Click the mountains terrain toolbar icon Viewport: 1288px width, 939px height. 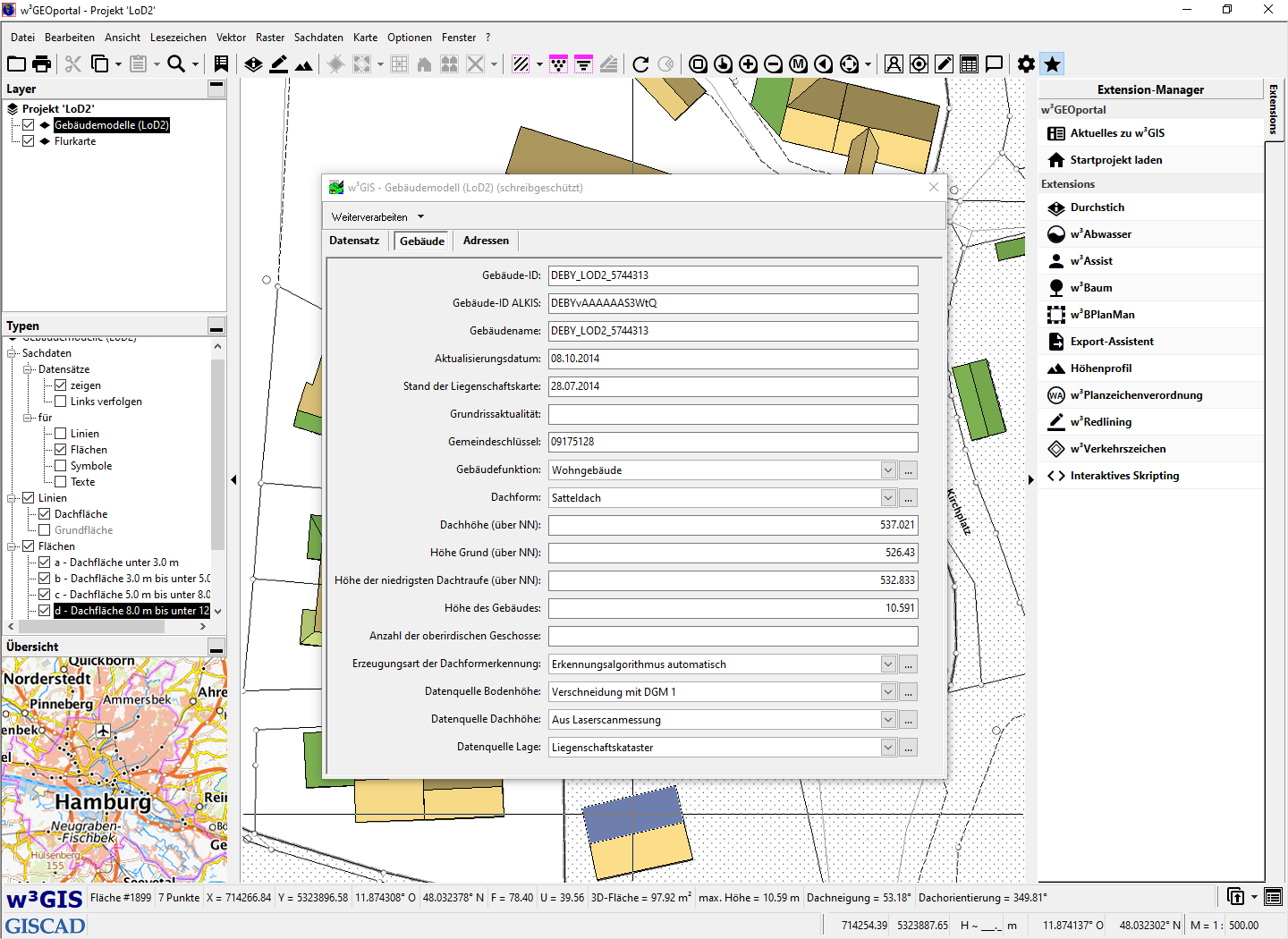pos(304,63)
